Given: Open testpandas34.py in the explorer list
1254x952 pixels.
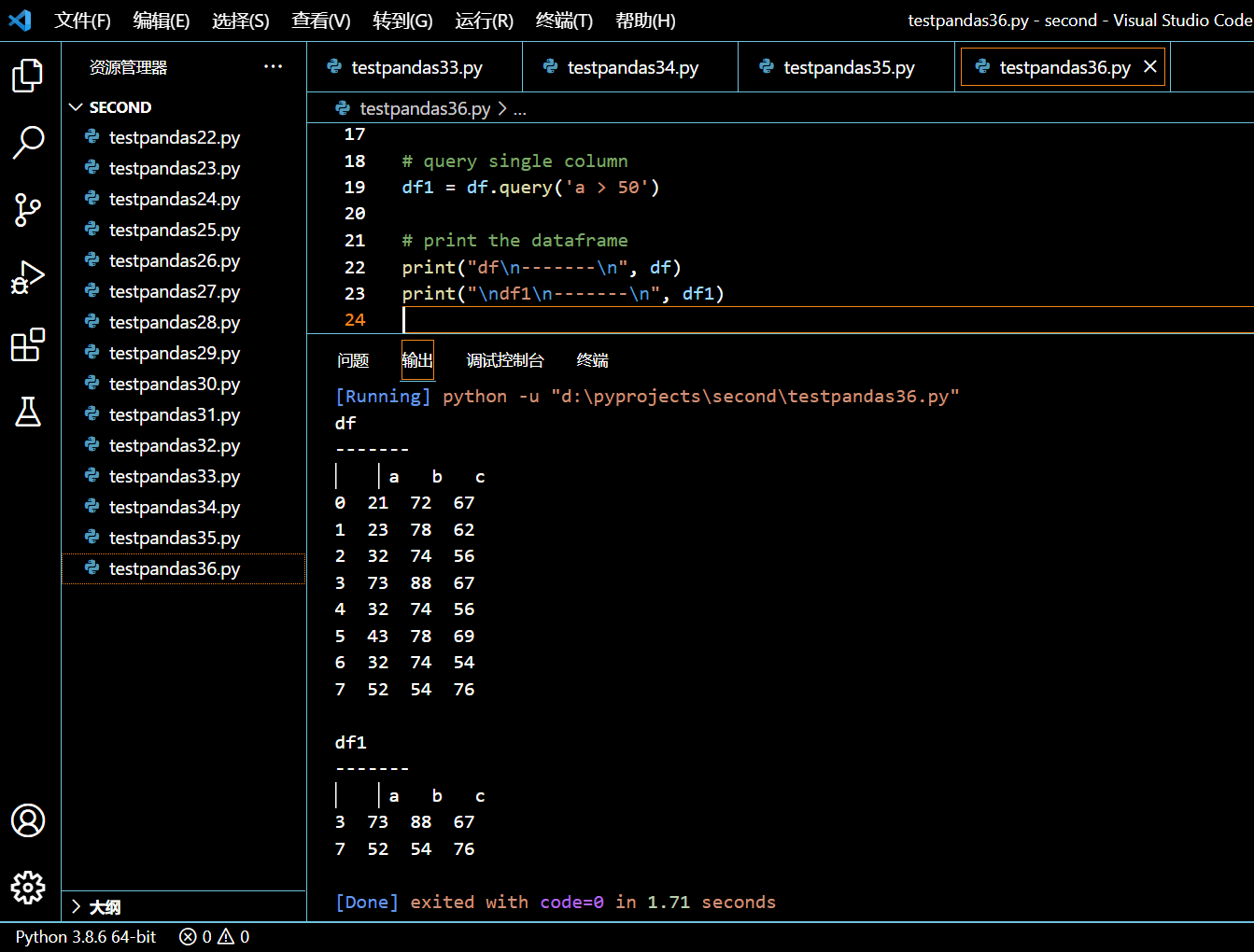Looking at the screenshot, I should (x=183, y=507).
